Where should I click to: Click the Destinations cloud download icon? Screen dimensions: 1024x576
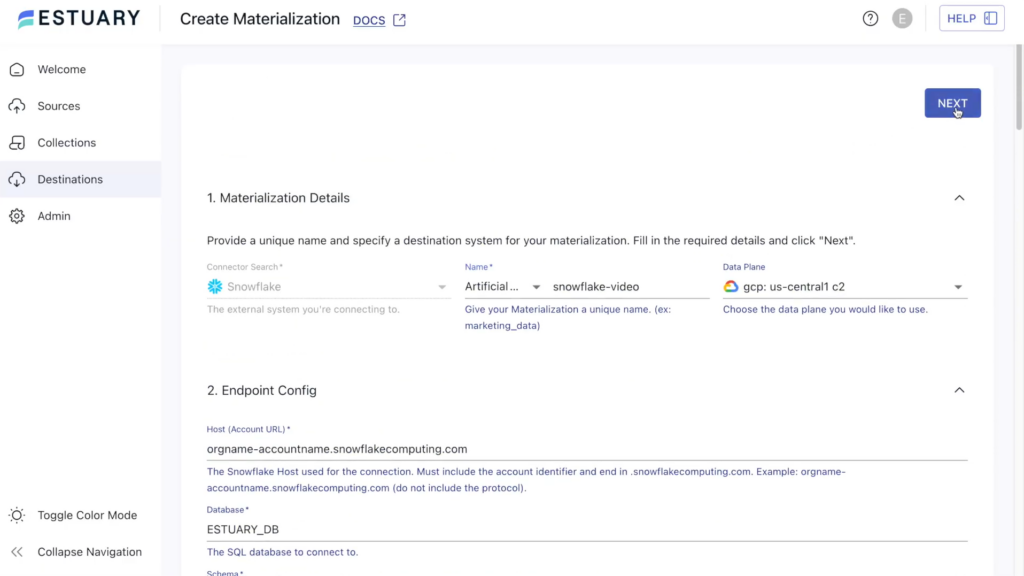[x=17, y=179]
